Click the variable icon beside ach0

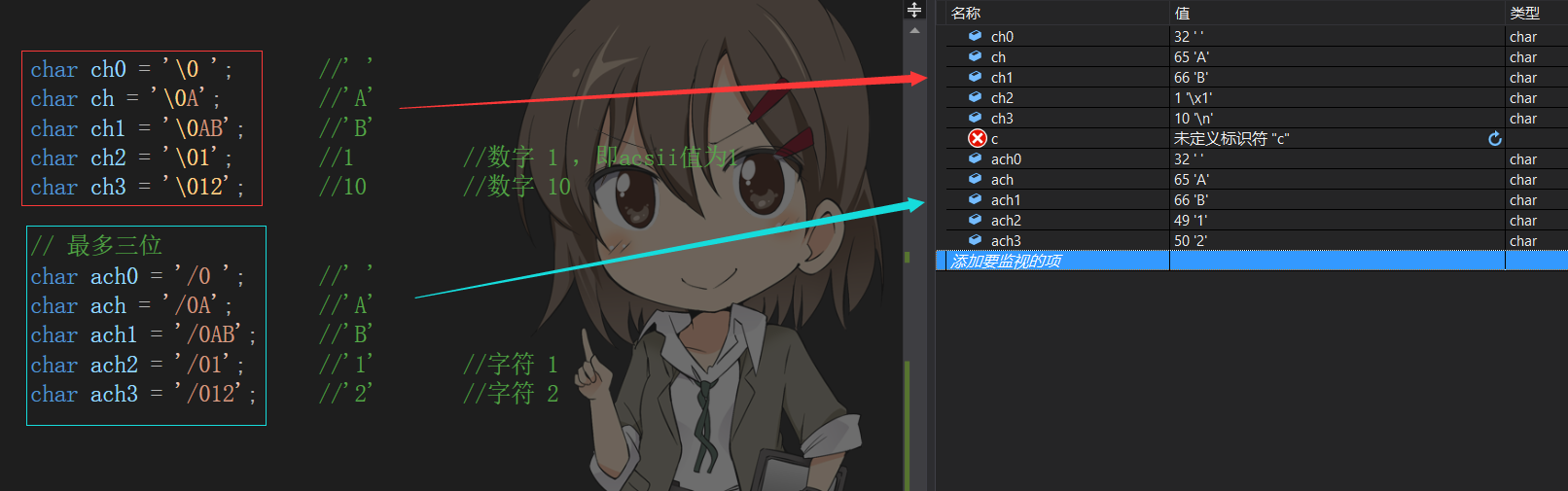pos(975,158)
